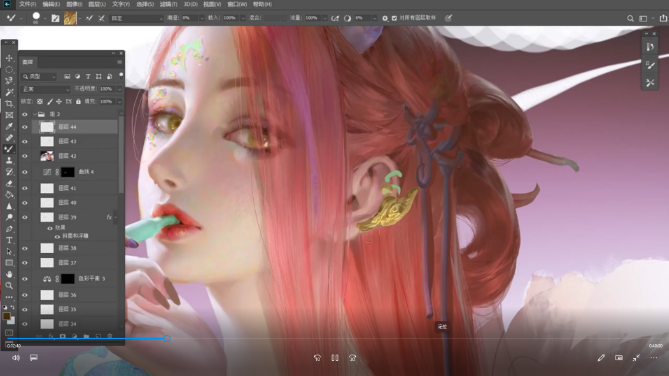Select the History Brush tool

[9, 172]
